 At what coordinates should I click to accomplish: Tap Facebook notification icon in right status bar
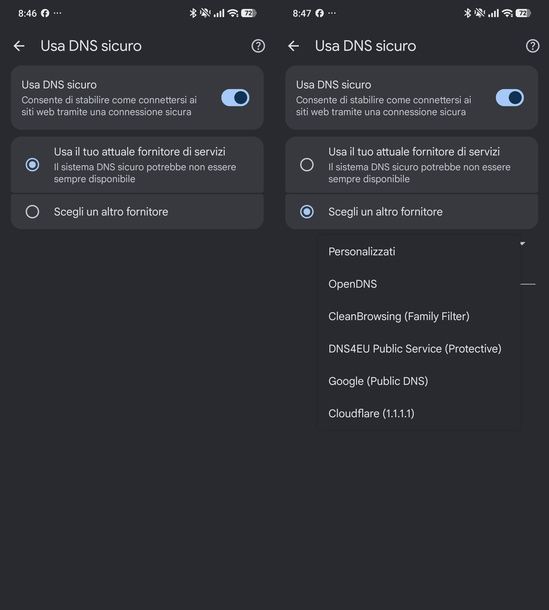(319, 13)
